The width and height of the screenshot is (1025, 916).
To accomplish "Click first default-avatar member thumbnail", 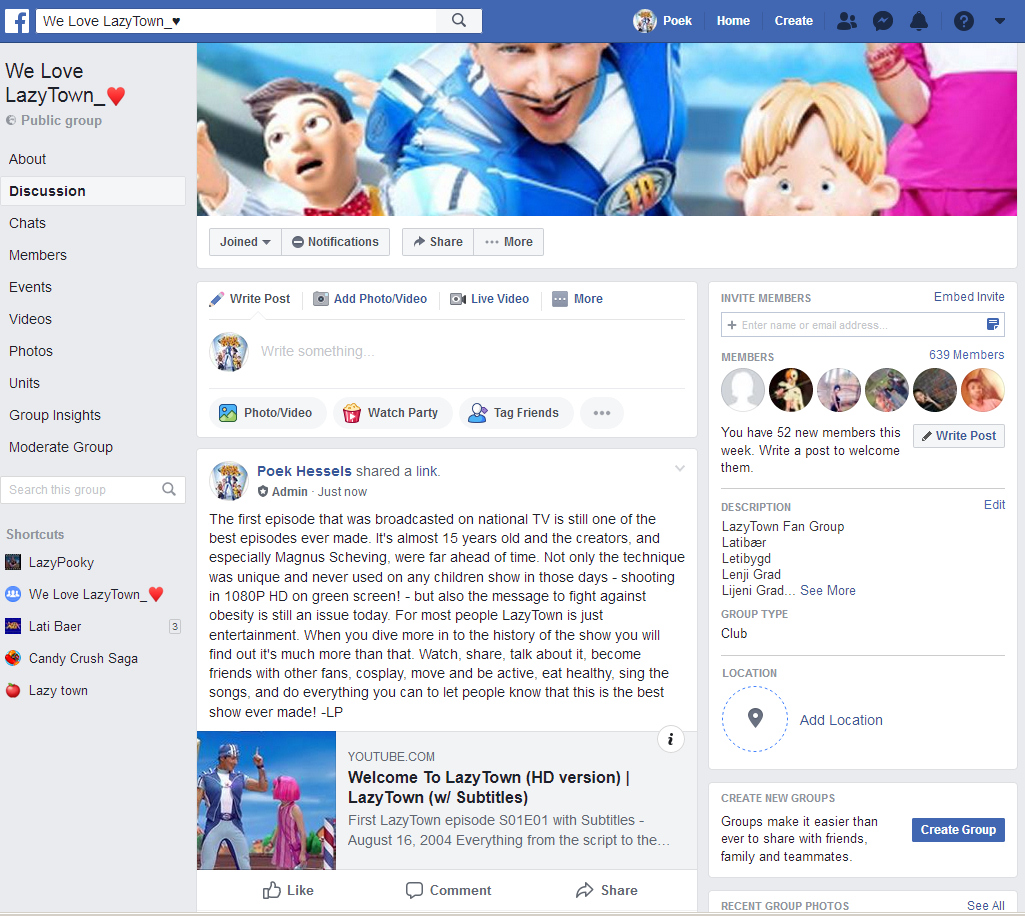I will click(x=743, y=390).
